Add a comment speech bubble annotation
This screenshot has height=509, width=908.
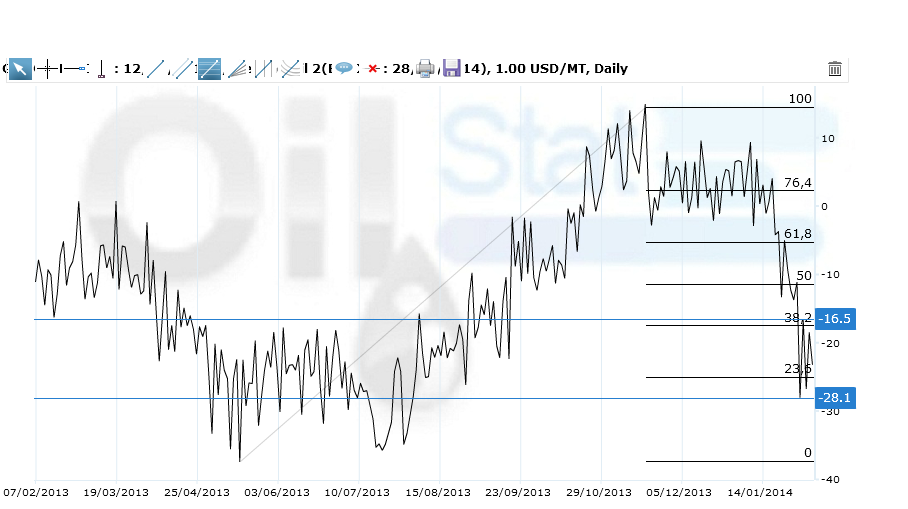coord(344,68)
